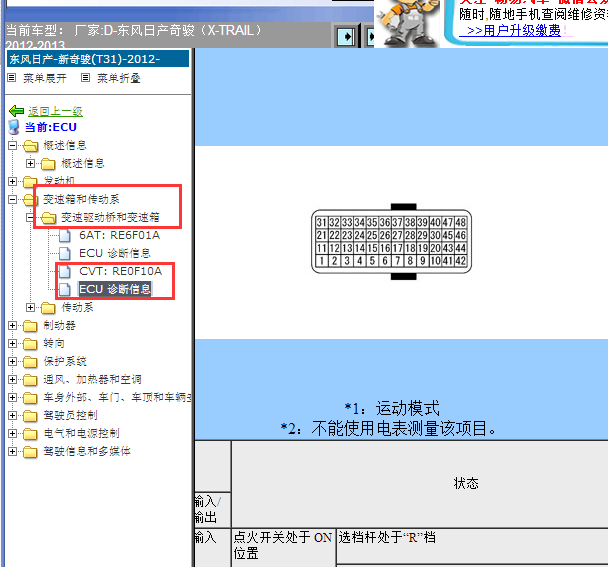
Task: Click the mechanic cartoon mascot image
Action: click(408, 22)
